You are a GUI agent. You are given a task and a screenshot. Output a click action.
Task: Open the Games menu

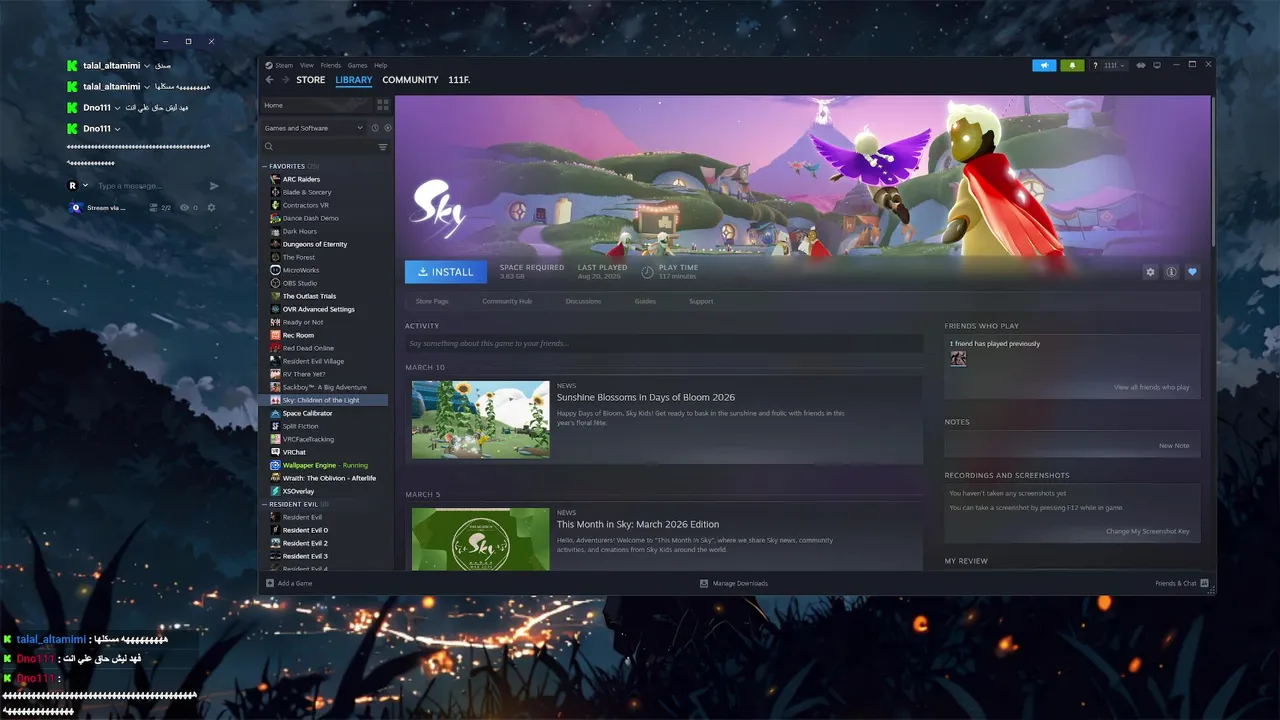(x=357, y=65)
